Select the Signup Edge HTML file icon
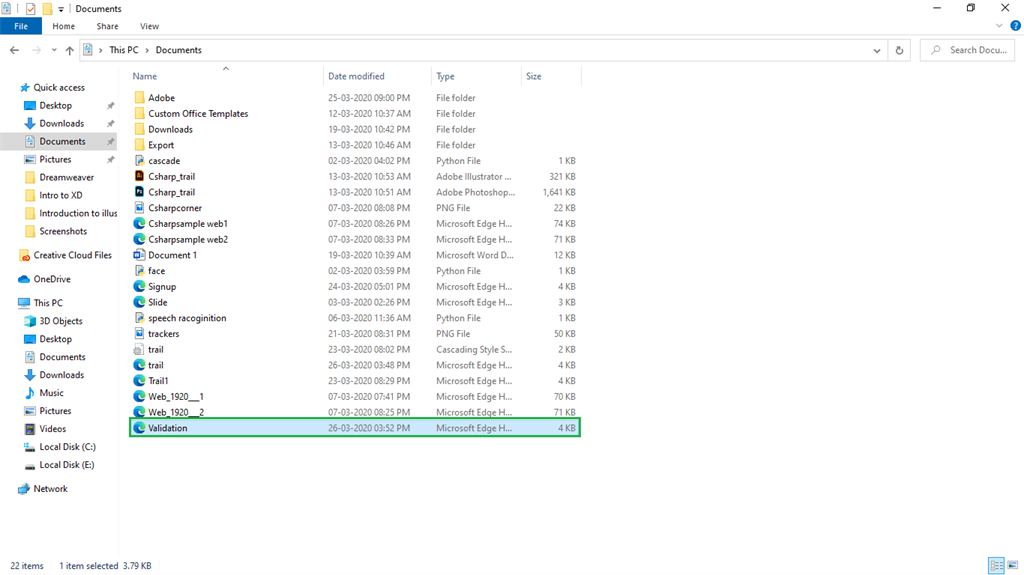This screenshot has width=1024, height=575. click(x=139, y=286)
